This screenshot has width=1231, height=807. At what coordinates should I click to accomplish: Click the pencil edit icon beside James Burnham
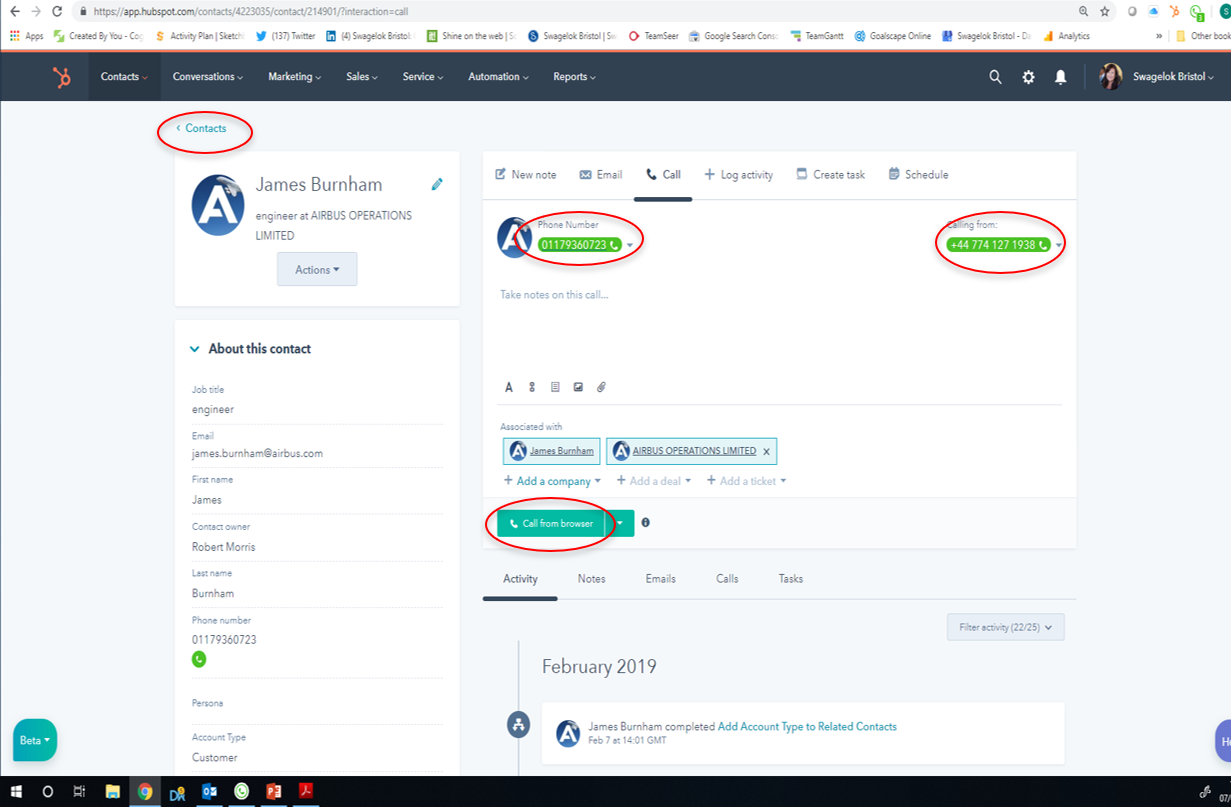pos(437,184)
